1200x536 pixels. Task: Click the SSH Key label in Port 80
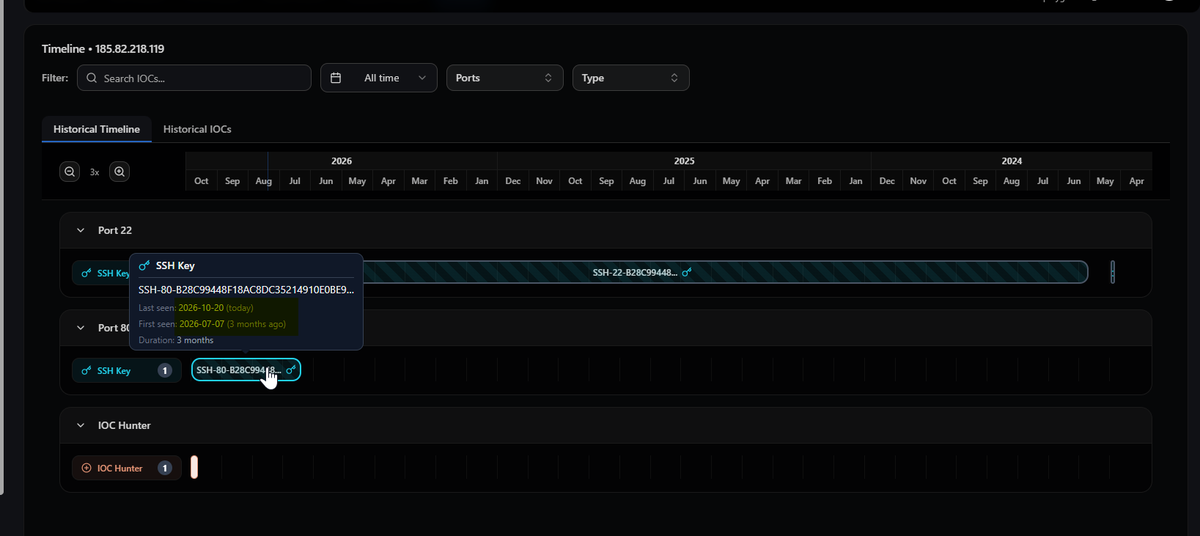point(127,370)
